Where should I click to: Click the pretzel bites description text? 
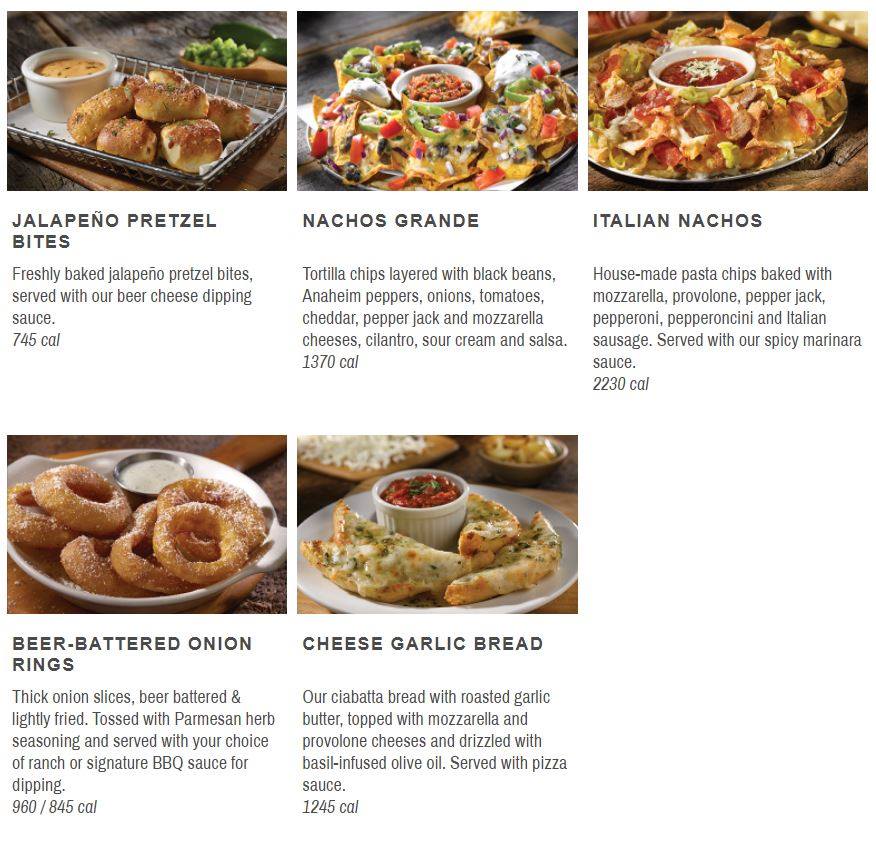click(133, 296)
